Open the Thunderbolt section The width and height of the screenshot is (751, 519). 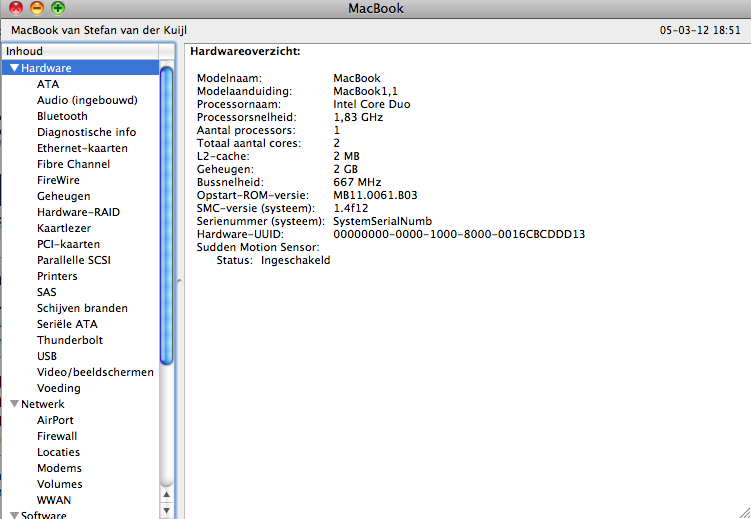[x=70, y=340]
